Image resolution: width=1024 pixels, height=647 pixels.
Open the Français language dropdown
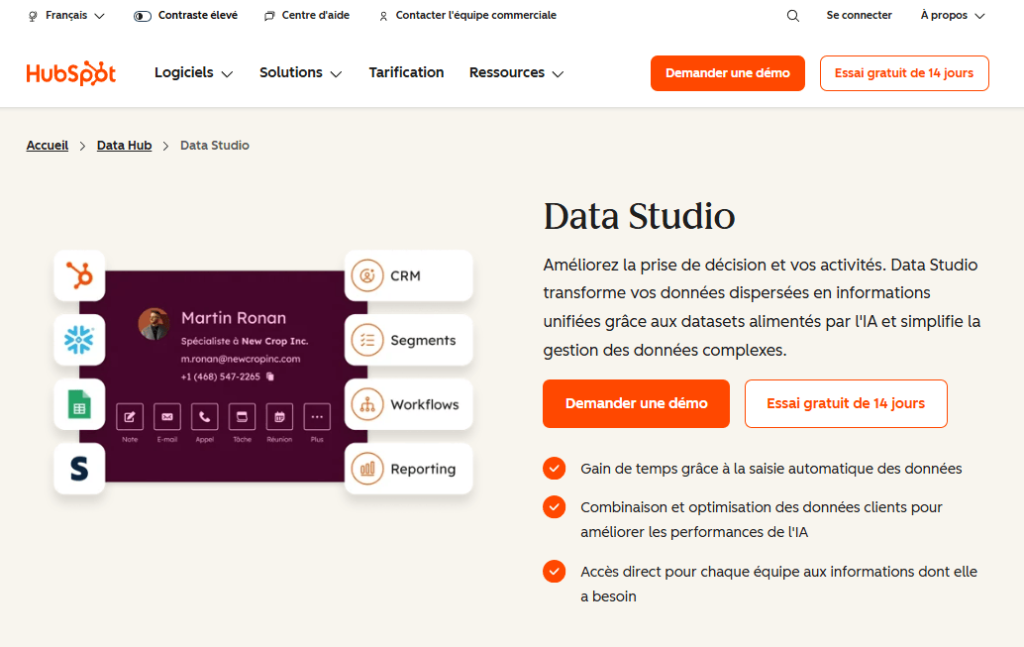pos(66,16)
